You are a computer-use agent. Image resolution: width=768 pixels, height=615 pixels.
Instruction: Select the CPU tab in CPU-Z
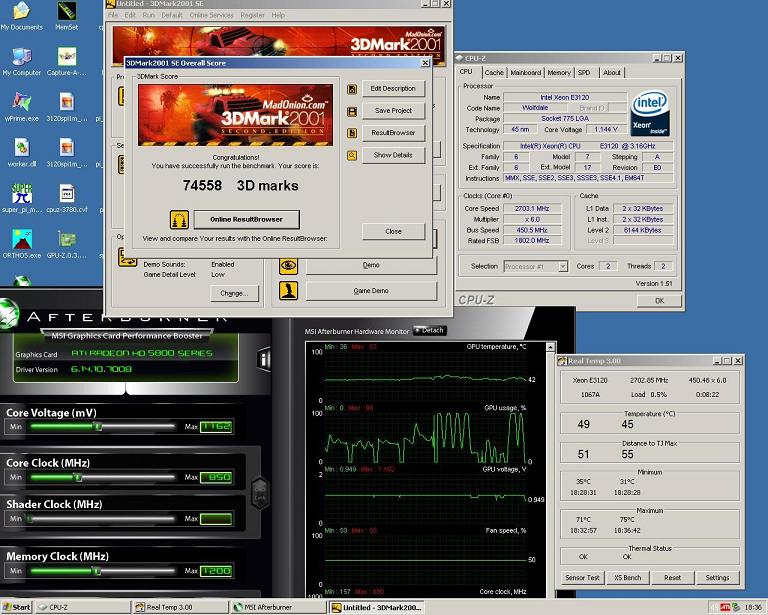[466, 71]
